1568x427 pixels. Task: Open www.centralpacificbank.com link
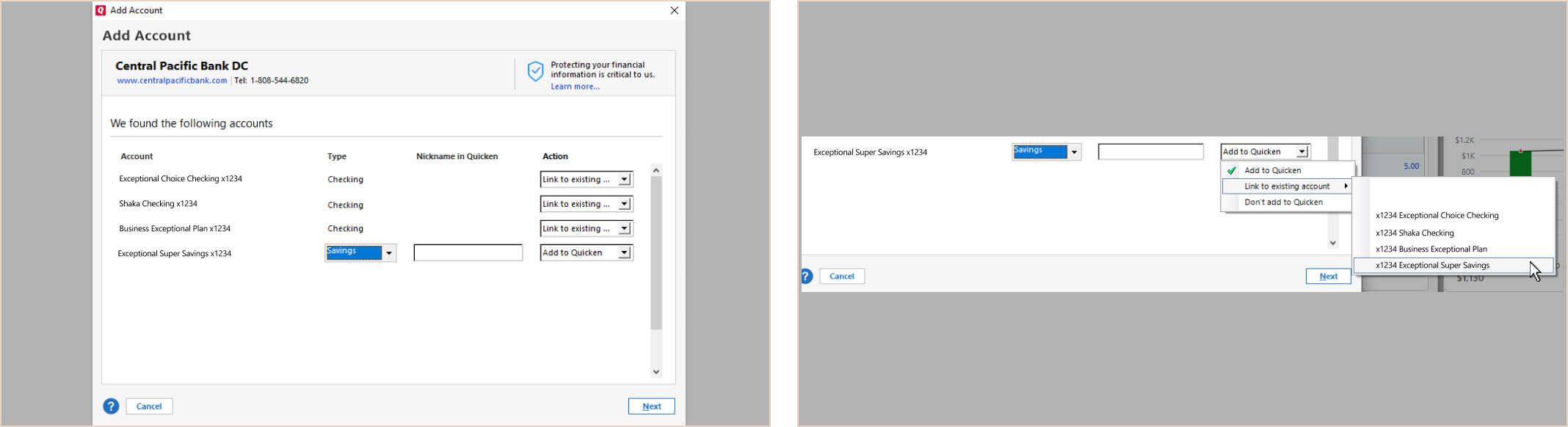[172, 81]
